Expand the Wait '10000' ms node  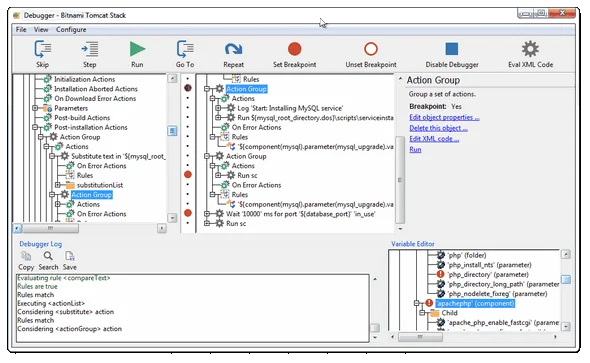(x=207, y=214)
